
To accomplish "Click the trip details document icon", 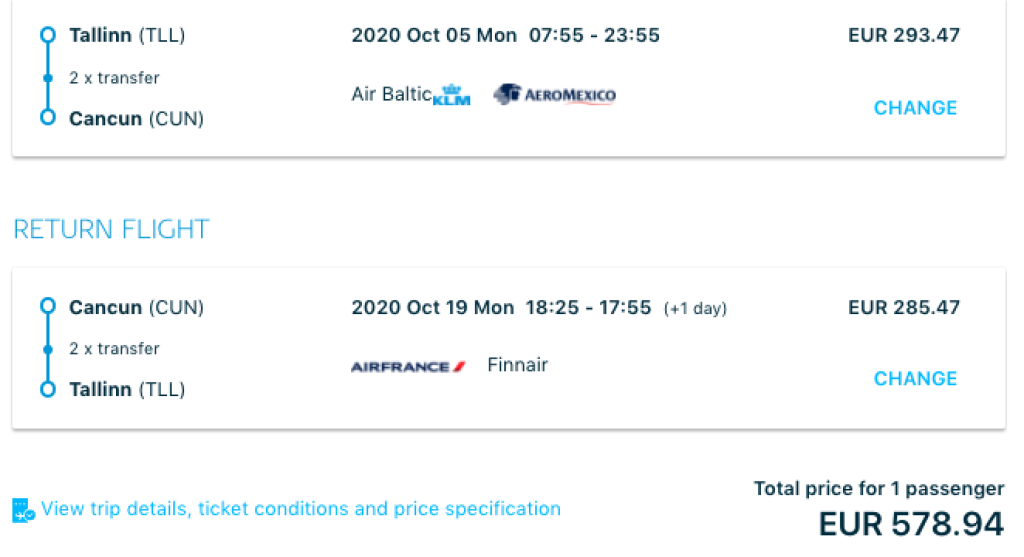I will (x=24, y=510).
